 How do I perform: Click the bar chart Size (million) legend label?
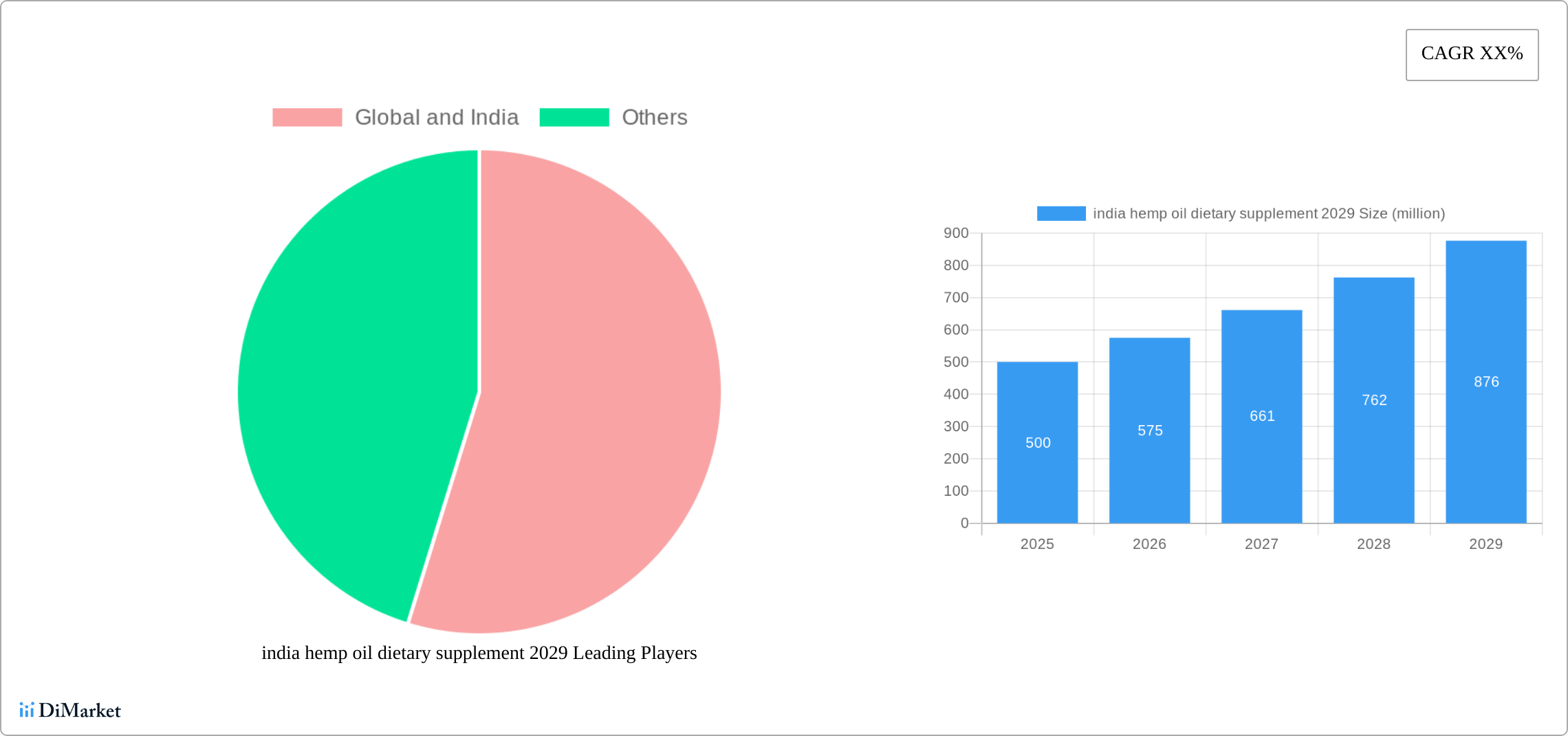pos(1269,214)
